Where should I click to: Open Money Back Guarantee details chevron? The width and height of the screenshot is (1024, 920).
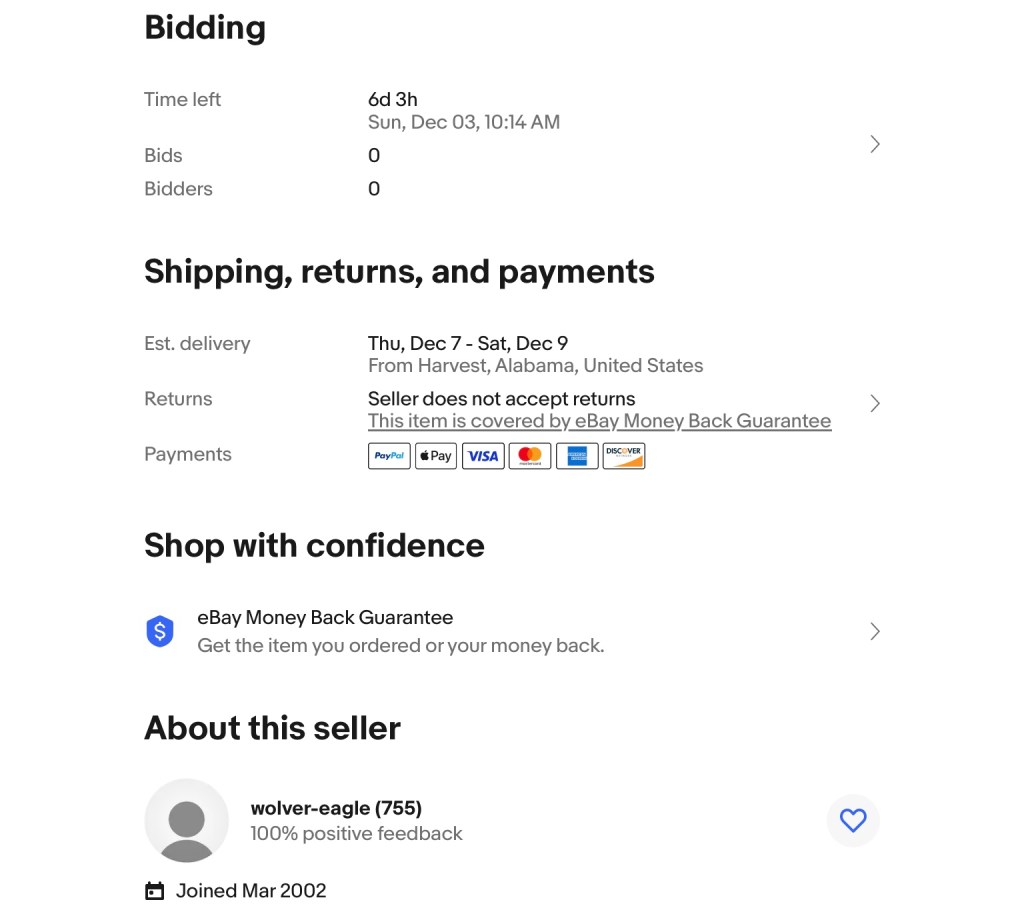(x=875, y=631)
